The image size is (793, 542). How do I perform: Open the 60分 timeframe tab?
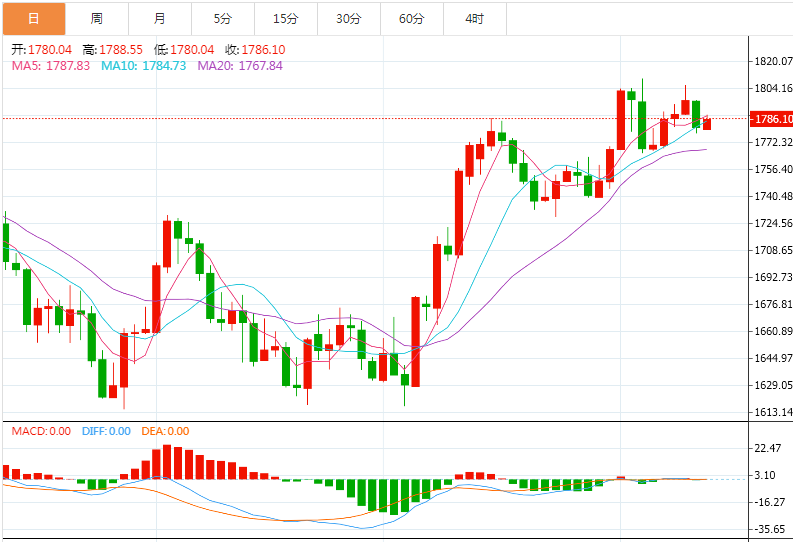point(412,19)
